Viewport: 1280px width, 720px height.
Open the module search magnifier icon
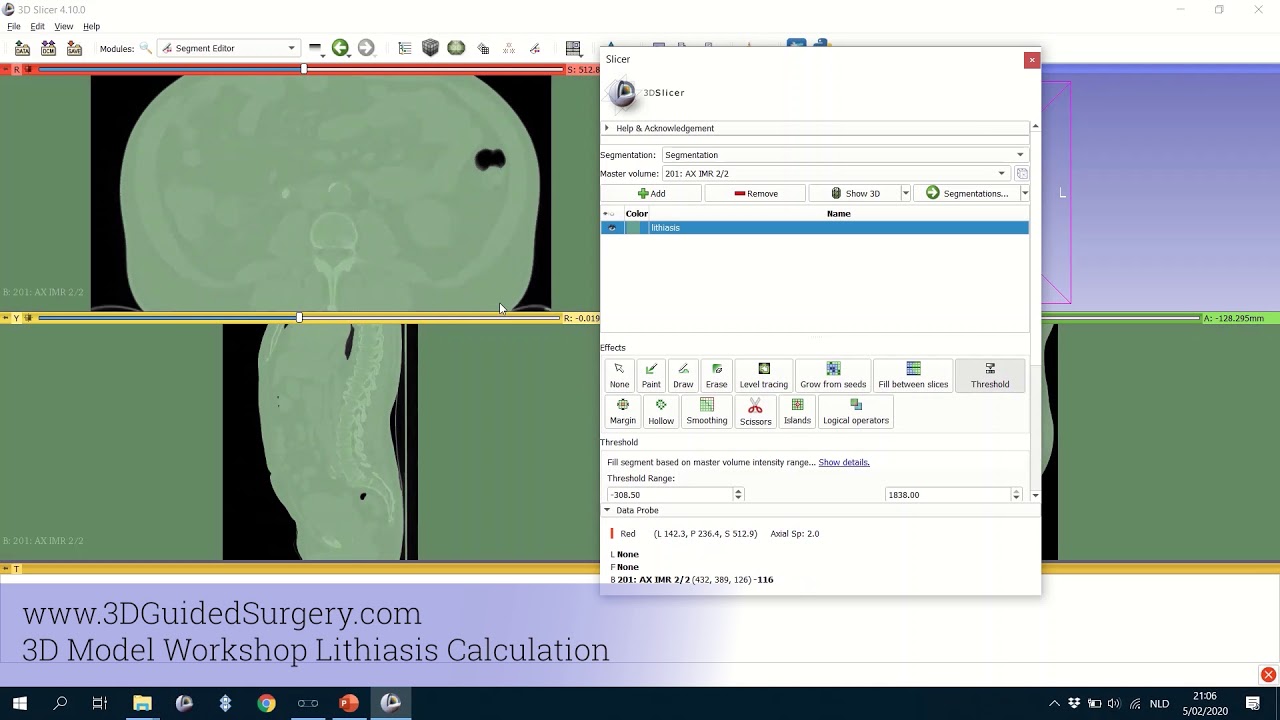pos(146,48)
